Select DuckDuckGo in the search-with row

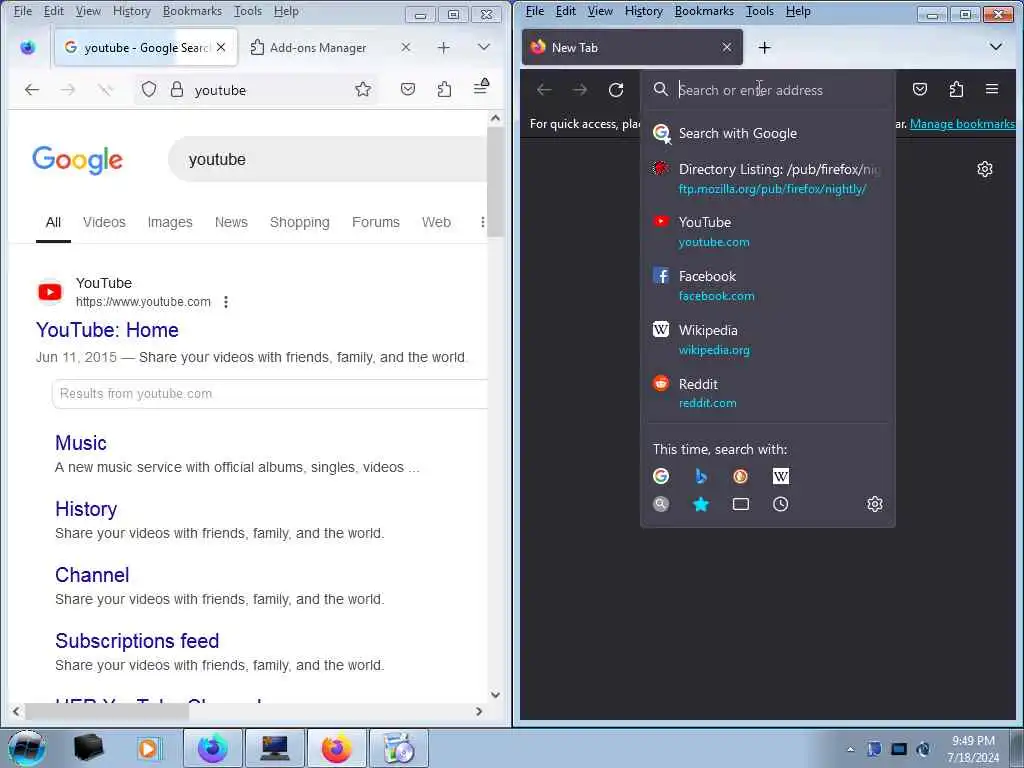pyautogui.click(x=741, y=476)
